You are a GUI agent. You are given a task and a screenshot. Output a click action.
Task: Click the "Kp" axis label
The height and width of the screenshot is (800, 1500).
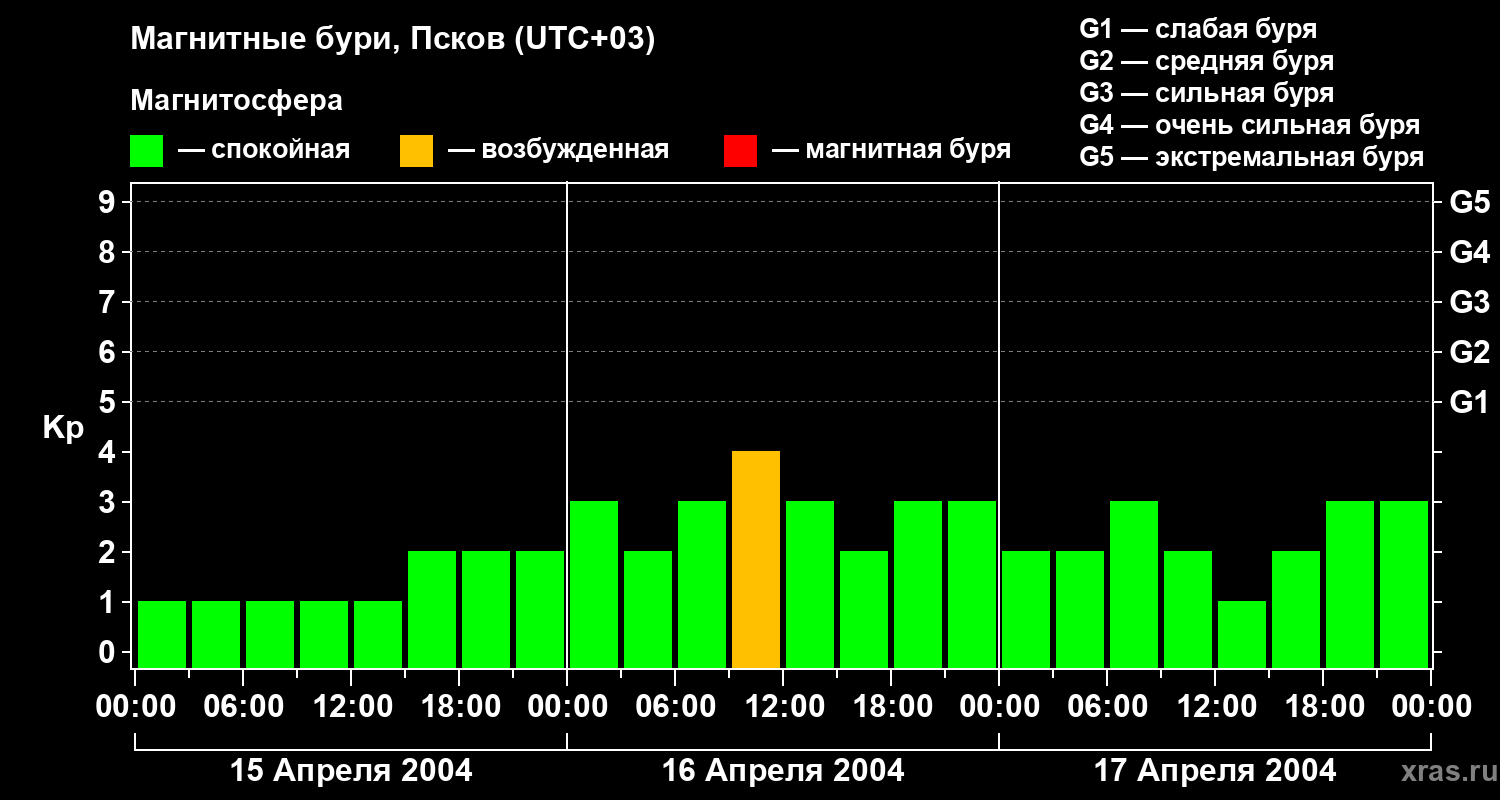pos(64,428)
